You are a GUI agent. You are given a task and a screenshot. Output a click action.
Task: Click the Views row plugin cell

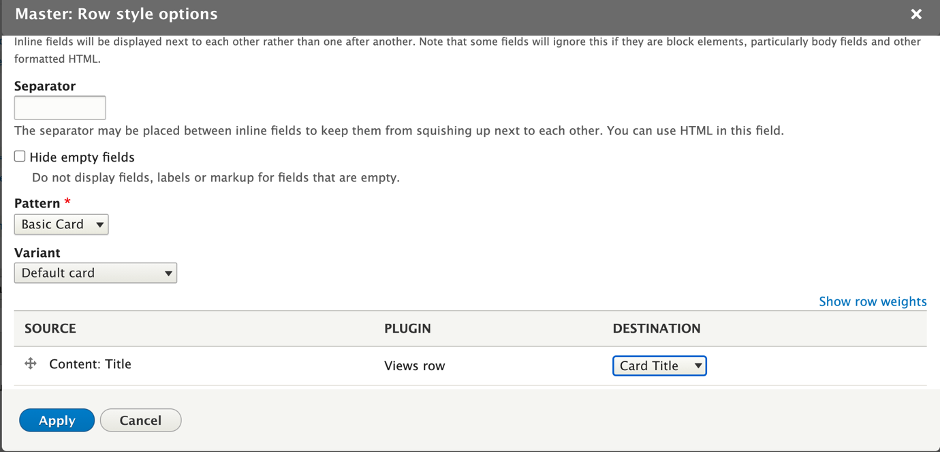pyautogui.click(x=415, y=366)
